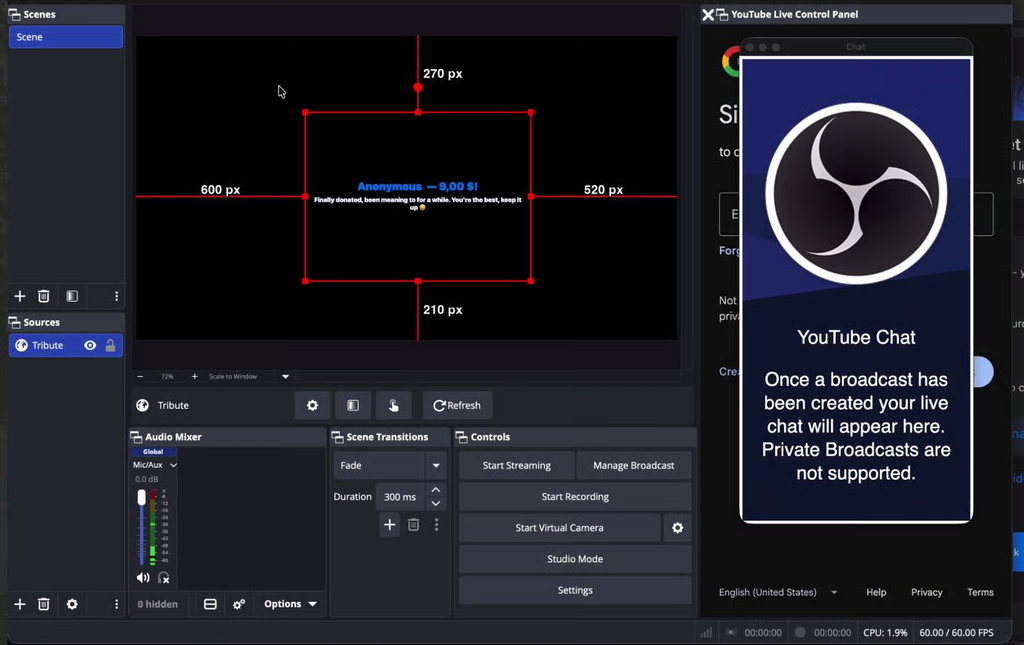Click the Scenes panel dock icon
Screen dimensions: 1024x645
click(x=14, y=14)
